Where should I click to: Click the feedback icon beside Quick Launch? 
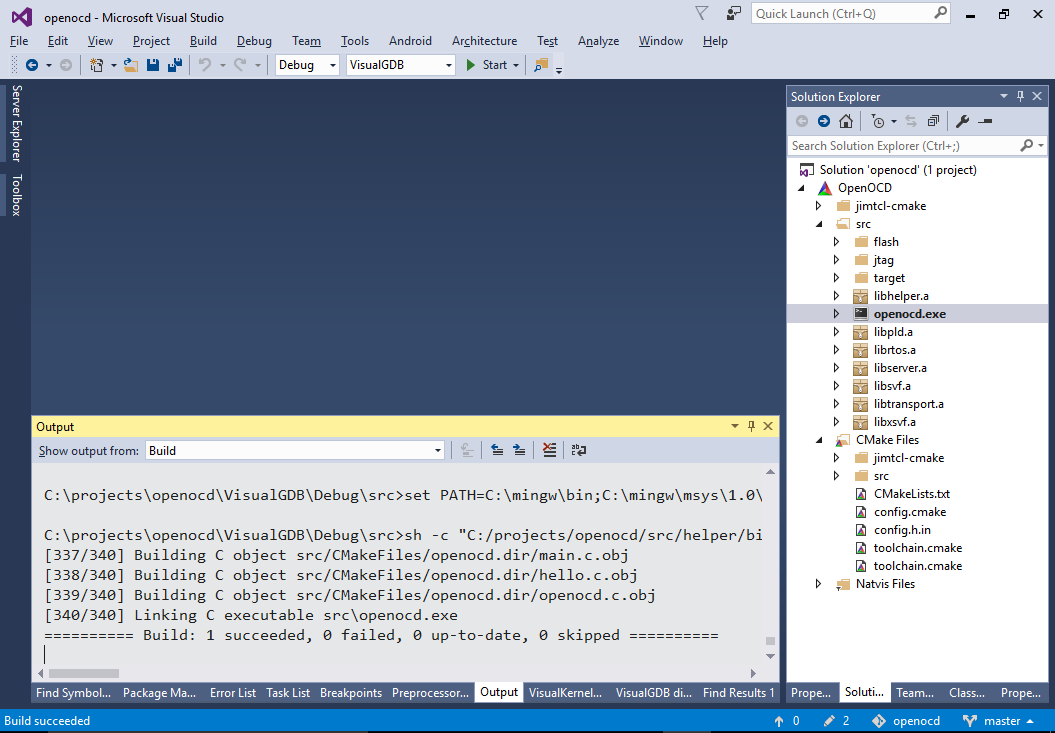coord(733,13)
